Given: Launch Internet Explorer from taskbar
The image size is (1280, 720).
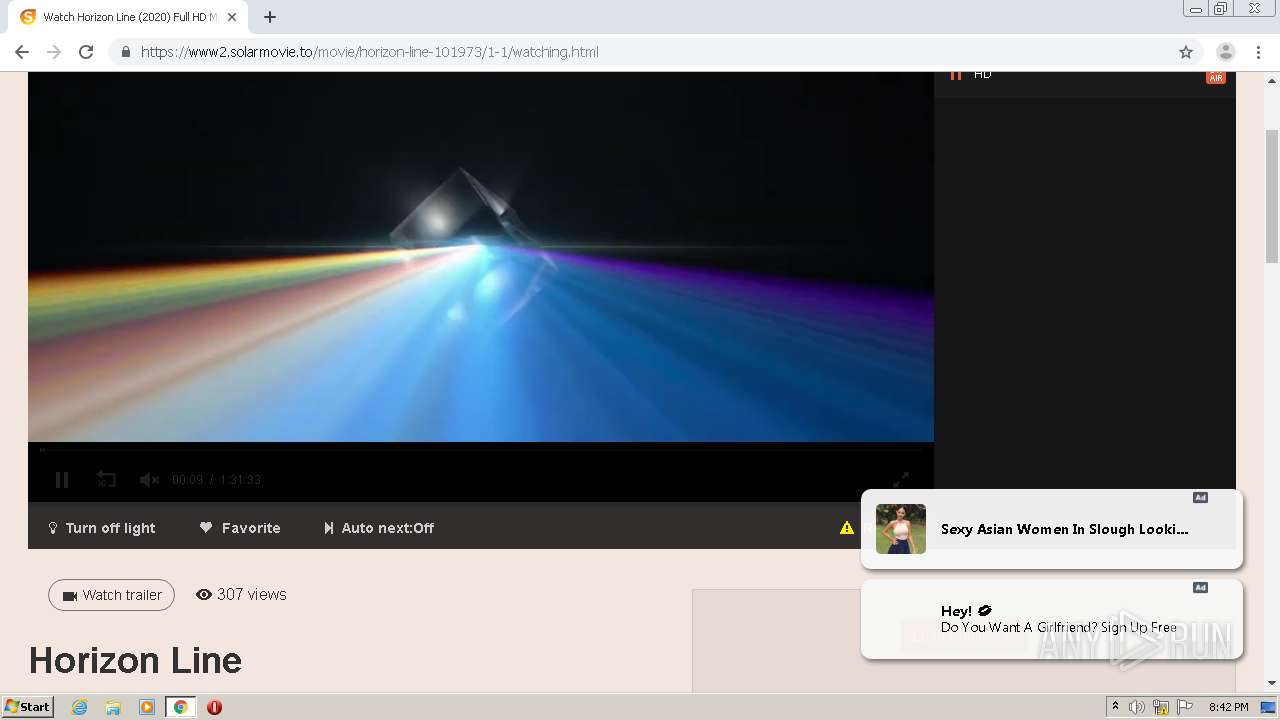Looking at the screenshot, I should tap(80, 707).
